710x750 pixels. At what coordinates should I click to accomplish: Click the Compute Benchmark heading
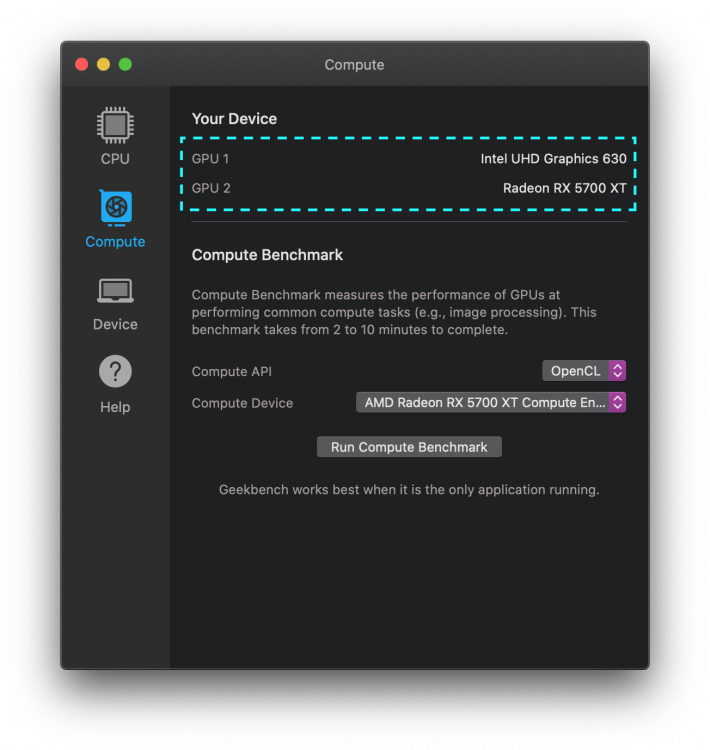click(267, 255)
